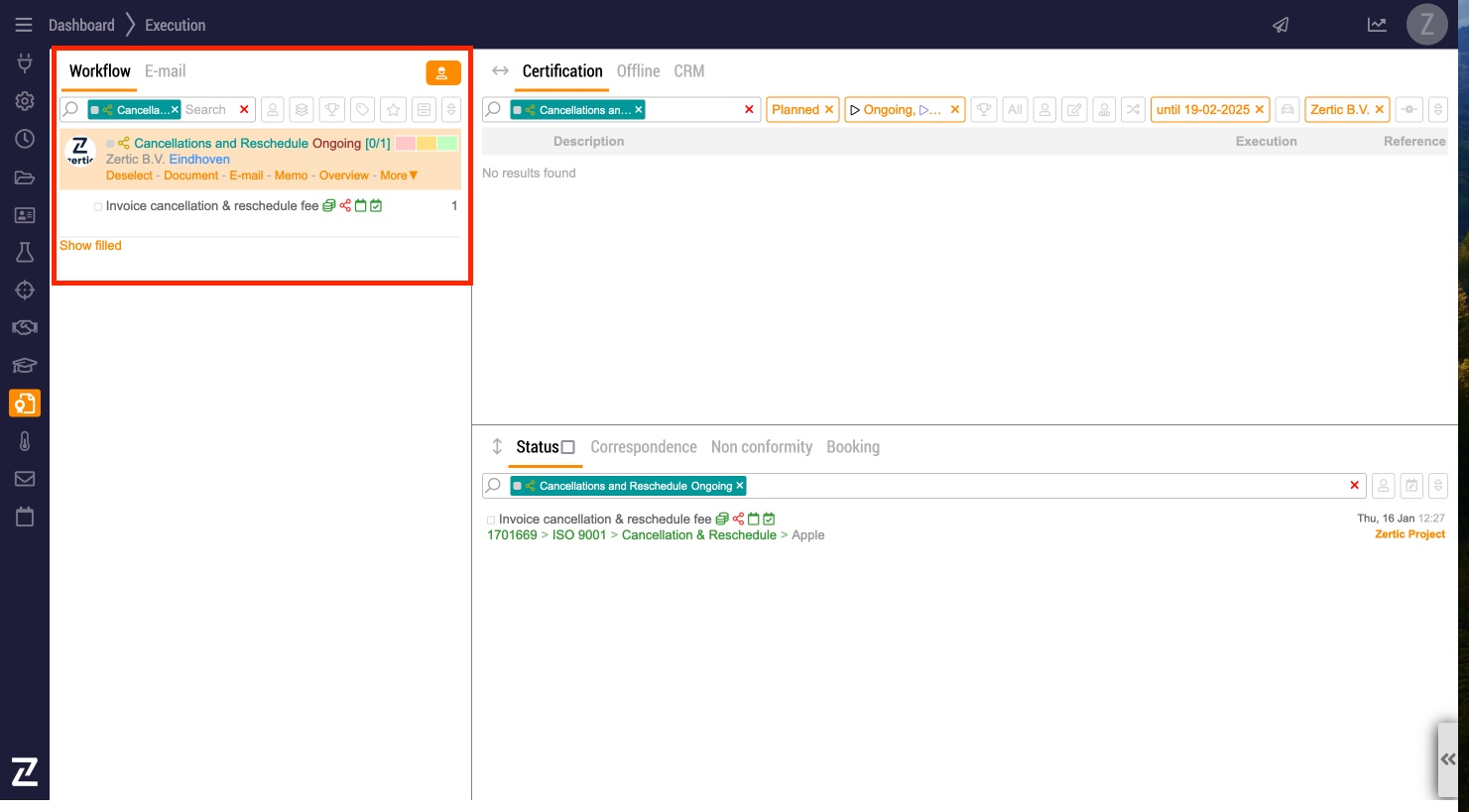Expand the More dropdown in workflow row
The height and width of the screenshot is (812, 1469).
coord(399,175)
